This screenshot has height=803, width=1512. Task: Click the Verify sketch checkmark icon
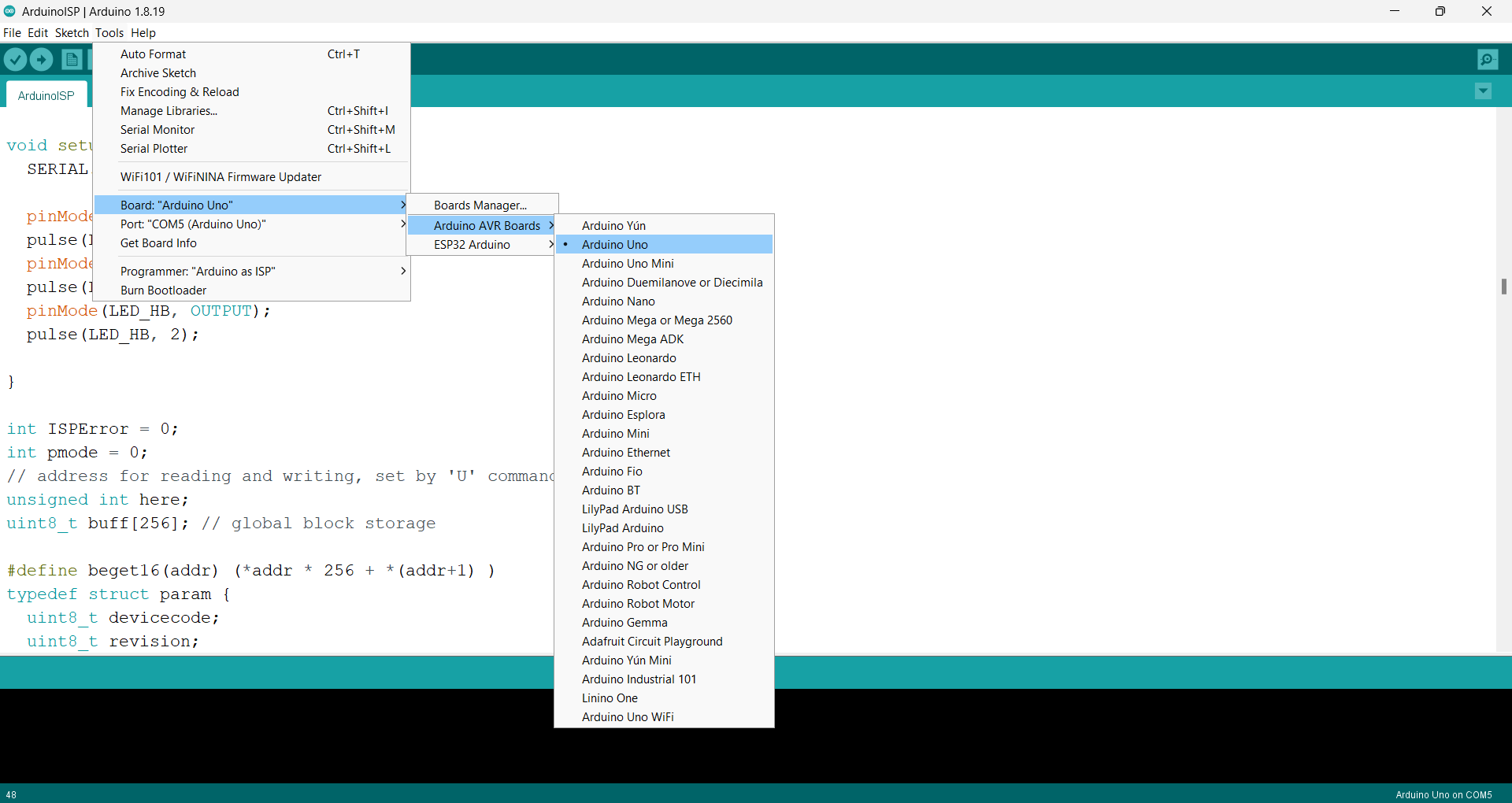[x=15, y=59]
